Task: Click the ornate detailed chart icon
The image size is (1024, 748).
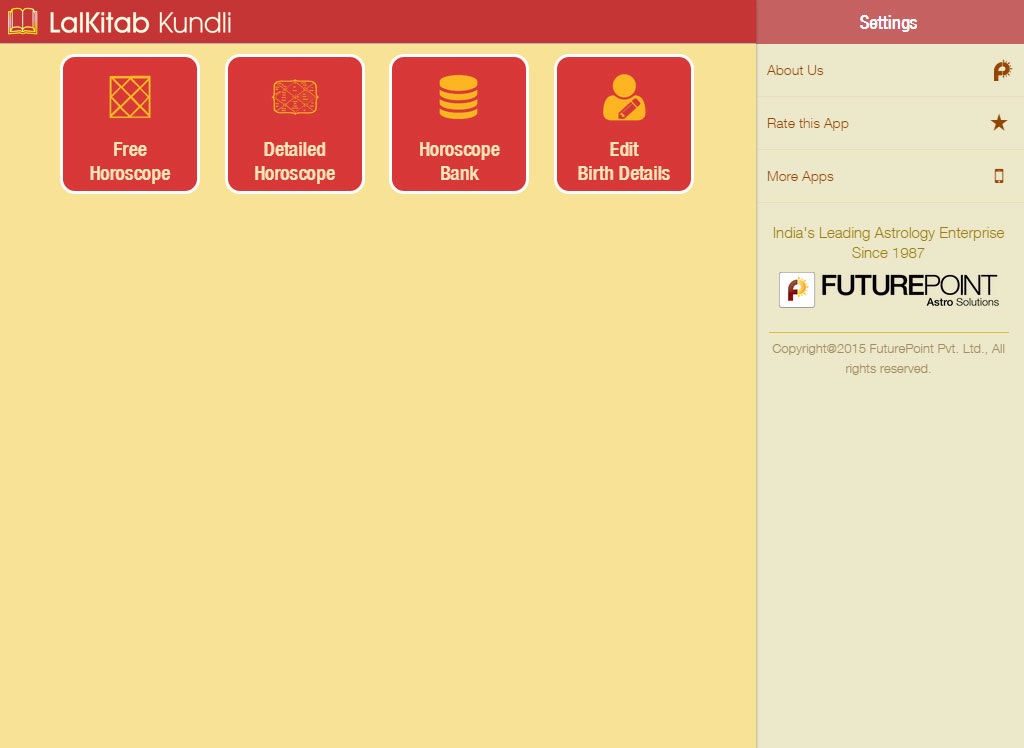Action: [295, 97]
